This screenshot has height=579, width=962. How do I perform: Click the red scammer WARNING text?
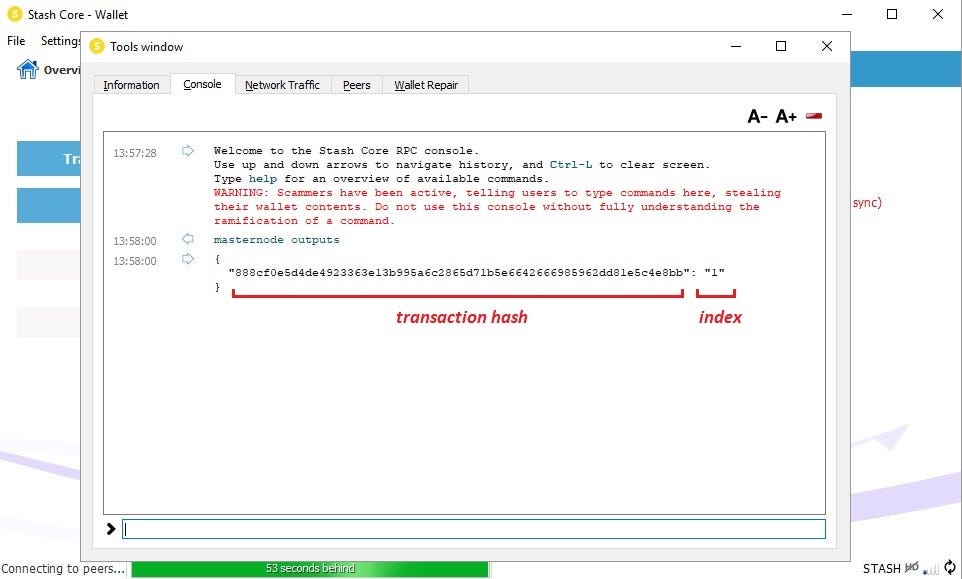(x=497, y=207)
